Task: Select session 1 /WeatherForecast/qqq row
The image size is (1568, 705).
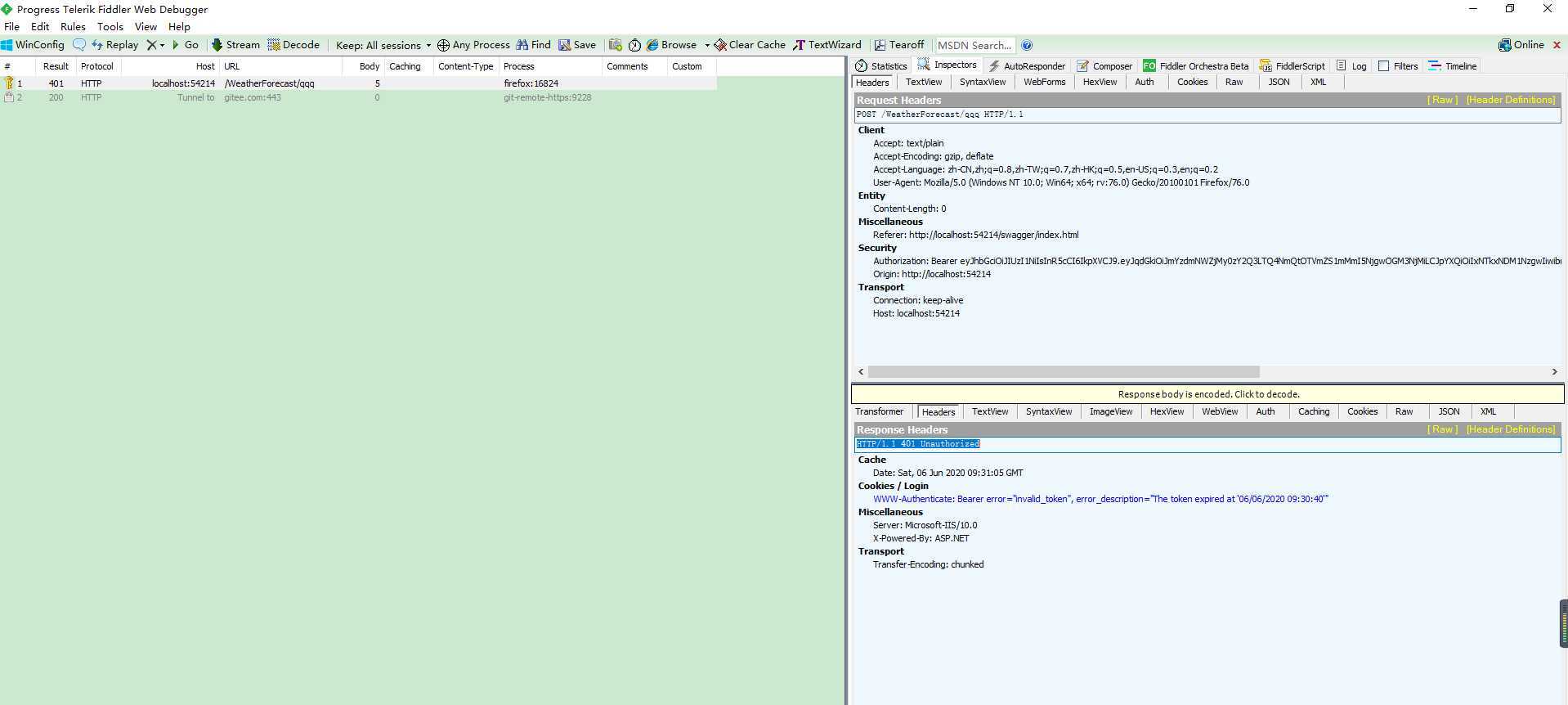Action: tap(358, 83)
